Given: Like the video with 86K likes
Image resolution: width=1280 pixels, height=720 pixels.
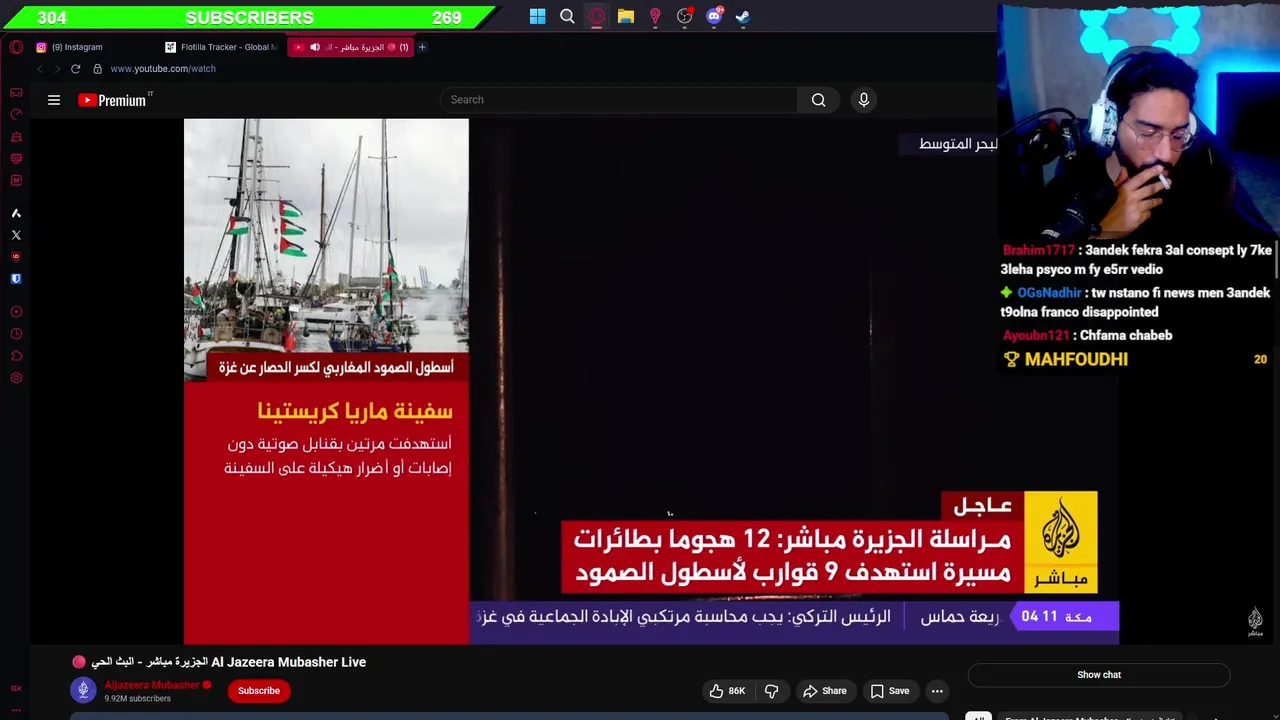Looking at the screenshot, I should pos(727,691).
